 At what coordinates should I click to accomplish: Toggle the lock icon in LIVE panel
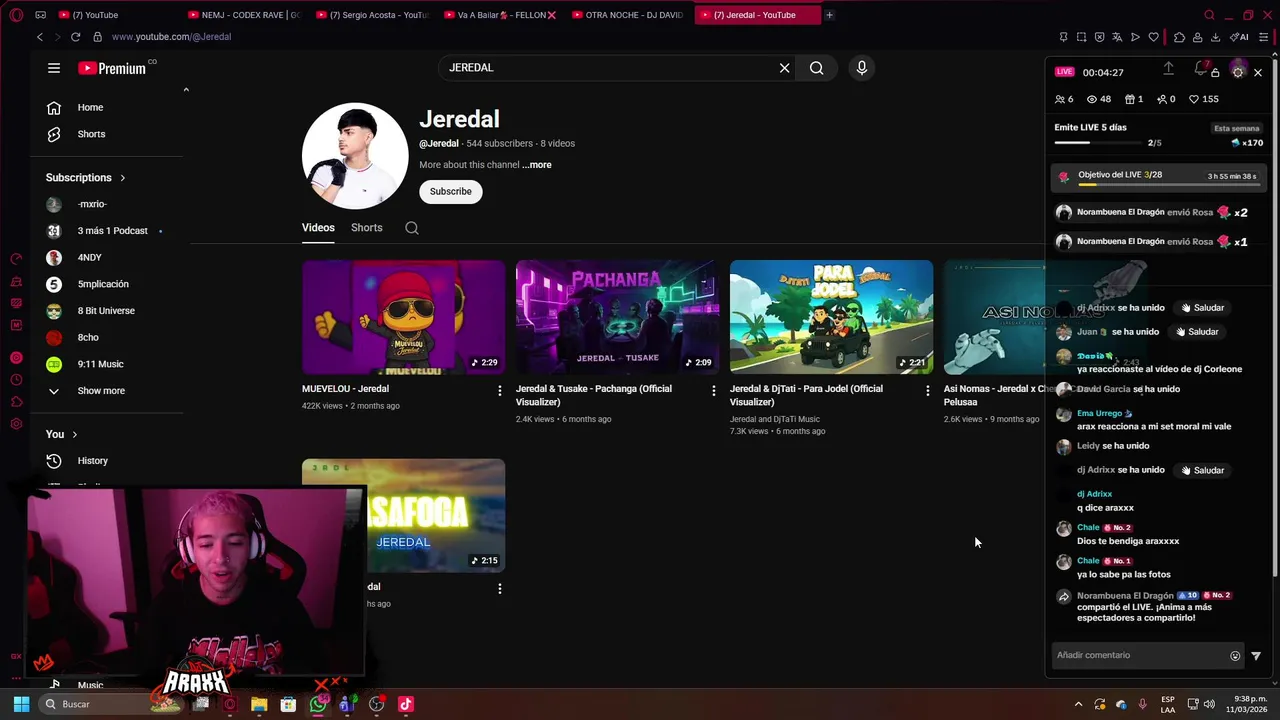[1215, 73]
